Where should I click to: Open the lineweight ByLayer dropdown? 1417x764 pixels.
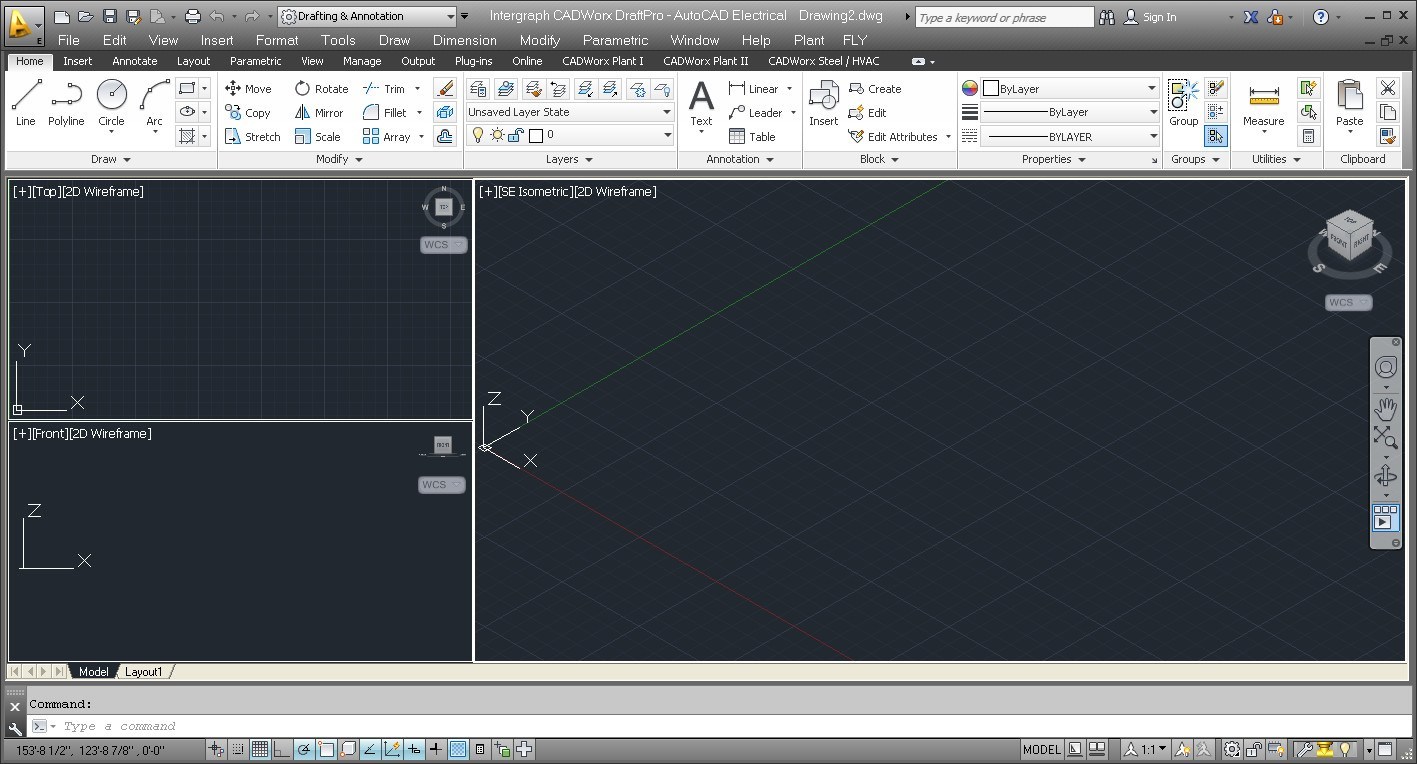click(1069, 112)
